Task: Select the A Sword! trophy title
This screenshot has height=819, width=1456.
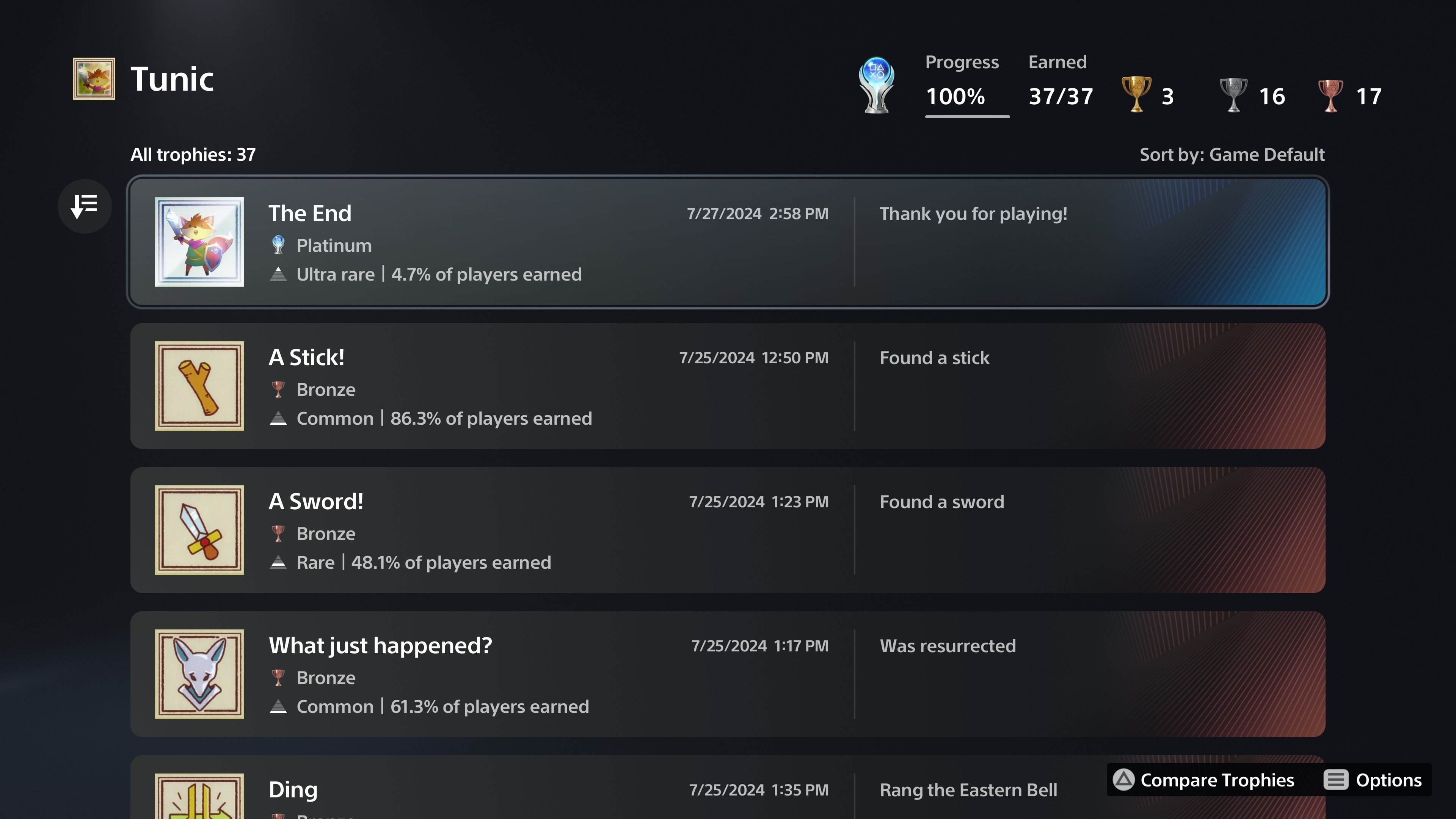Action: pyautogui.click(x=316, y=501)
